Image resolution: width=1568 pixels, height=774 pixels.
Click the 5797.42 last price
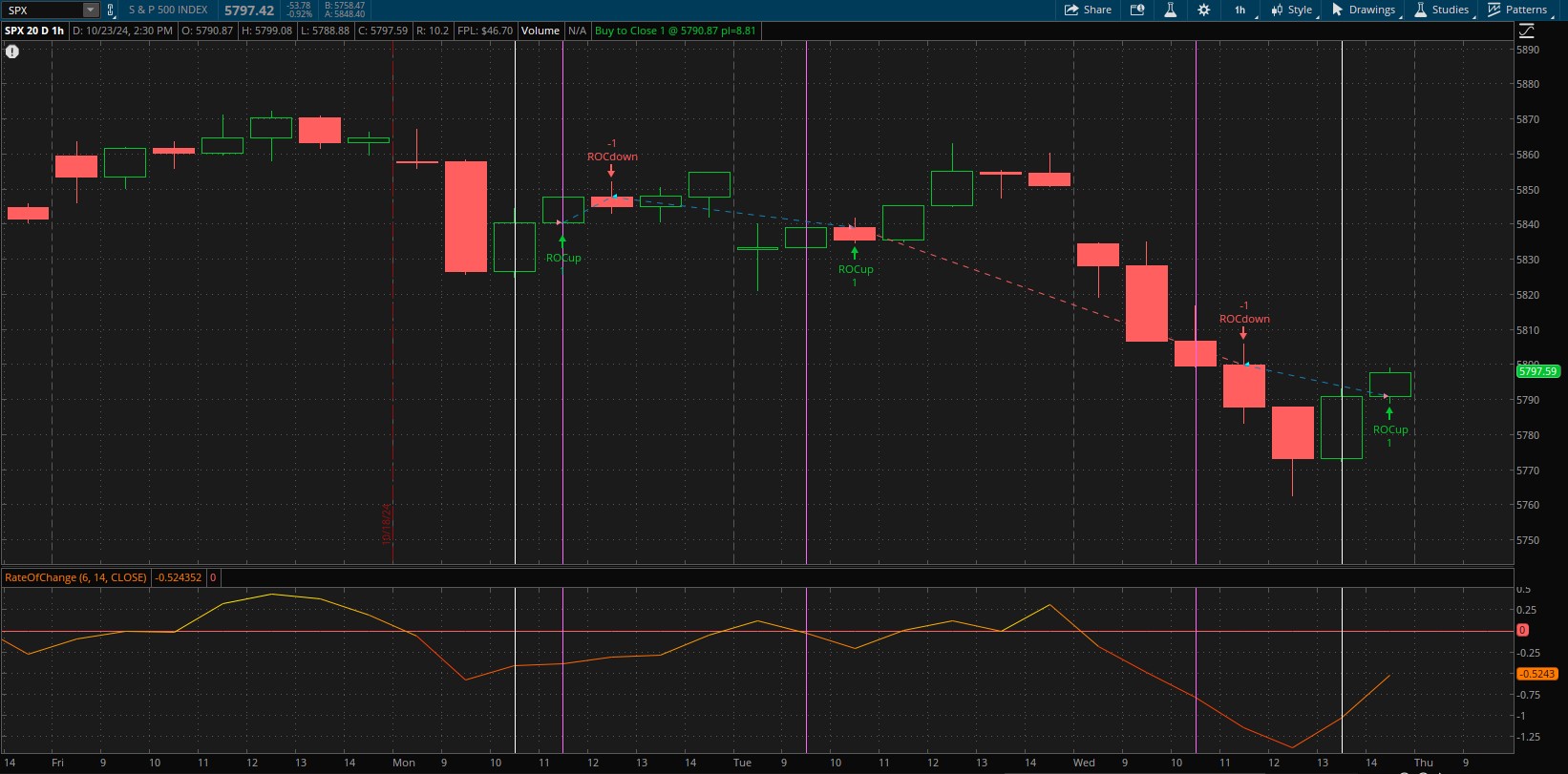[249, 10]
